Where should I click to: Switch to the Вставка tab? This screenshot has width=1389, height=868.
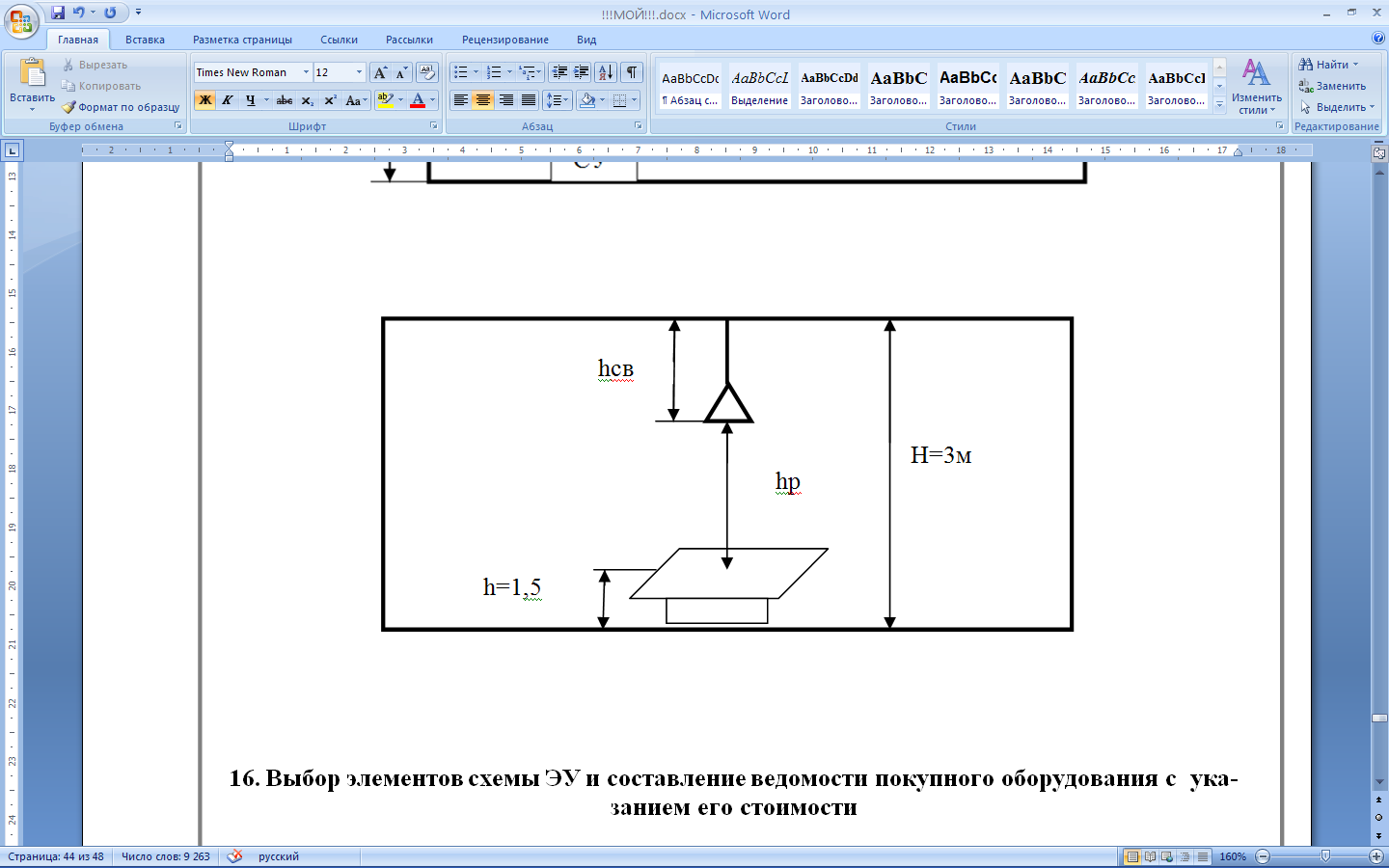(145, 40)
